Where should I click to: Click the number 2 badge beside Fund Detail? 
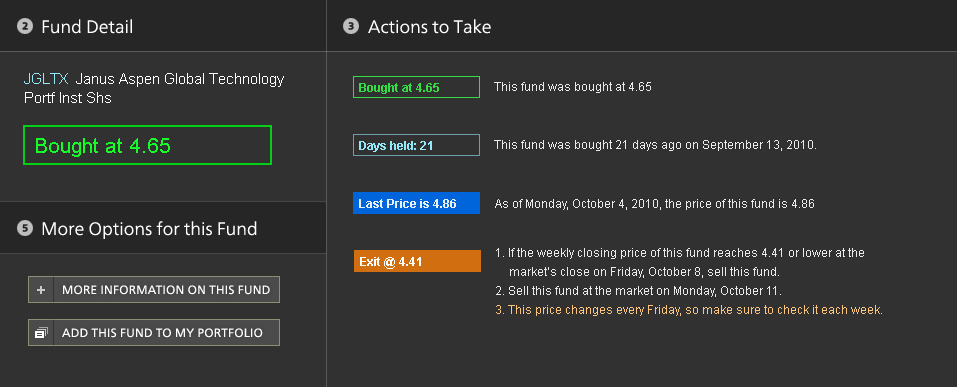pos(24,26)
